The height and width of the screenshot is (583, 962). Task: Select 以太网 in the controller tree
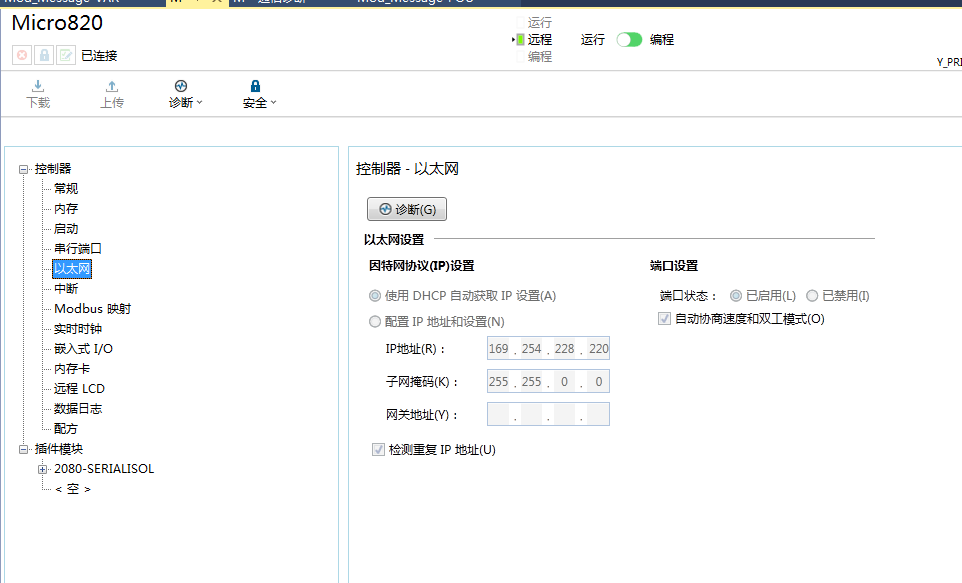72,269
